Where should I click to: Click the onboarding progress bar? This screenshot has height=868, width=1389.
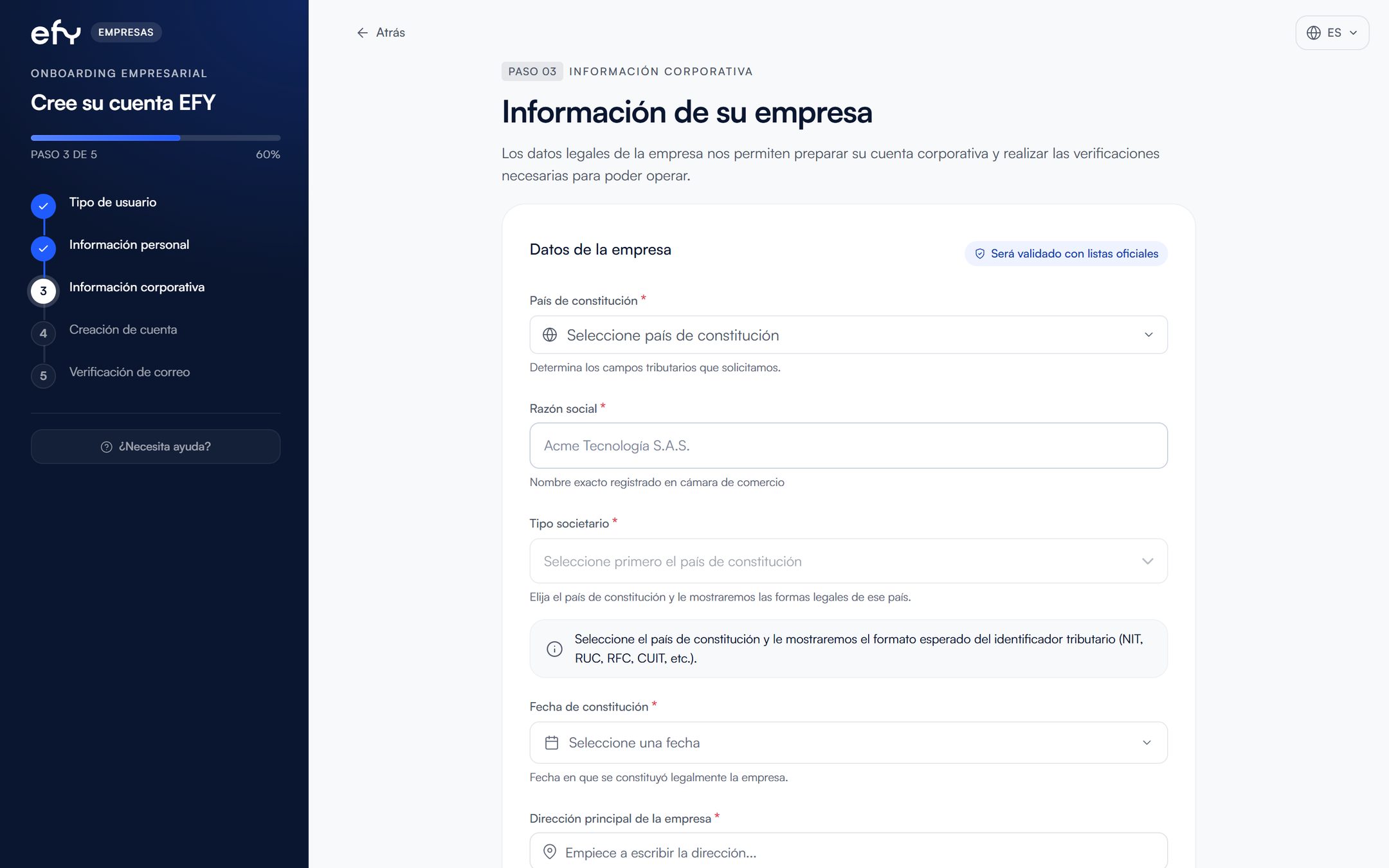[156, 138]
